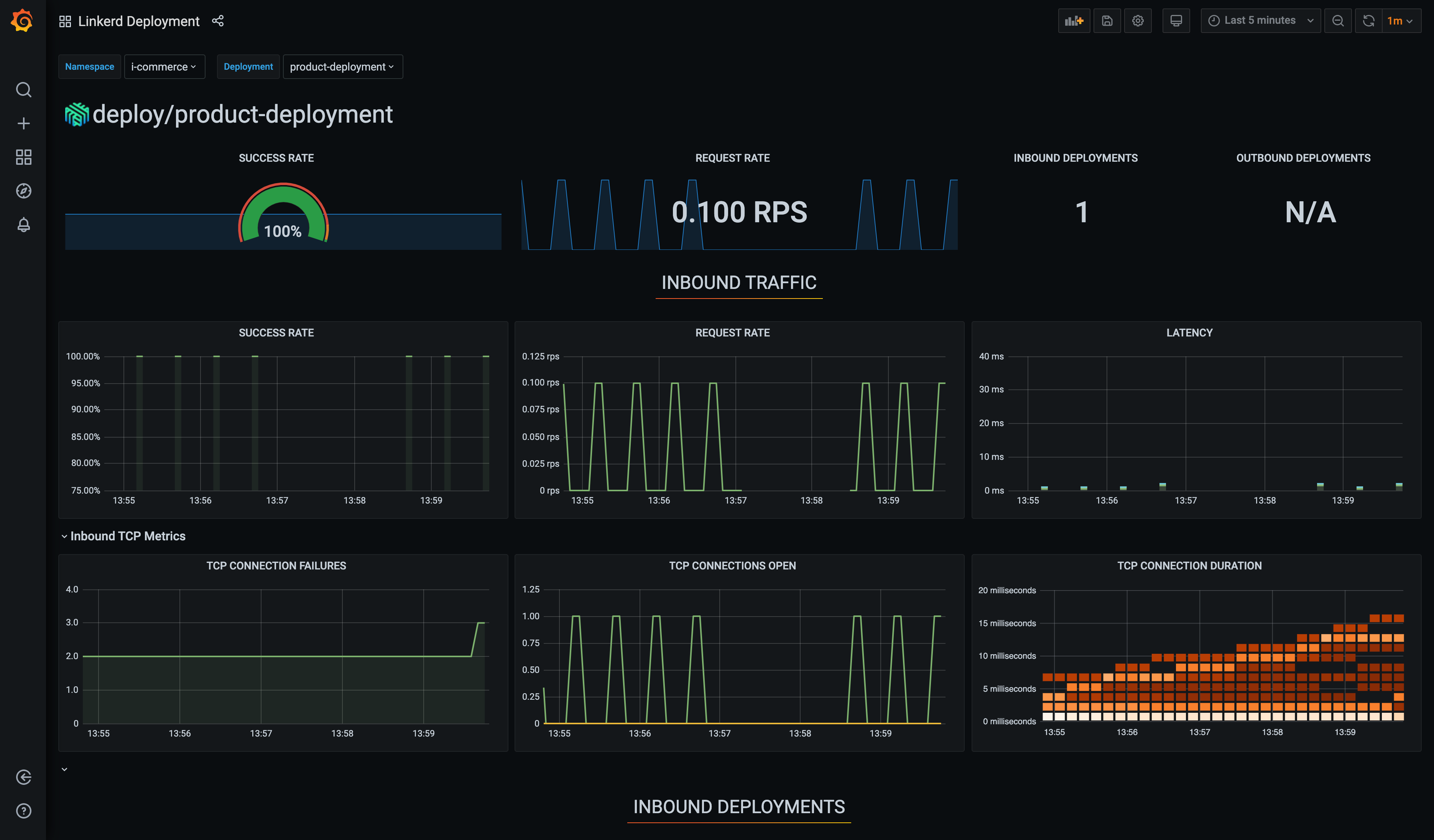Open the product-deployment dropdown
This screenshot has width=1434, height=840.
click(341, 67)
